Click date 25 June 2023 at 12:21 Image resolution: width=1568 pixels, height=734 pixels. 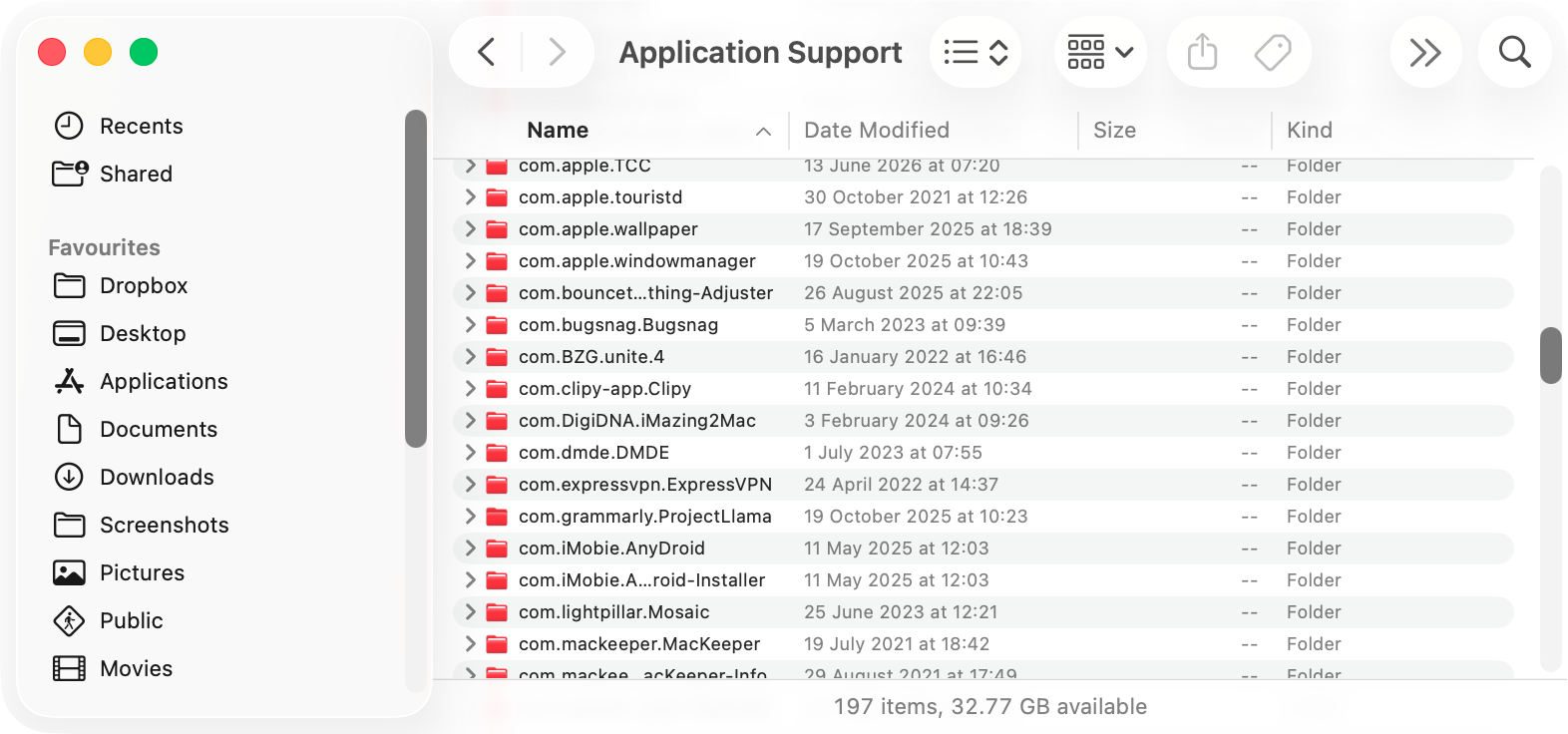(x=901, y=612)
